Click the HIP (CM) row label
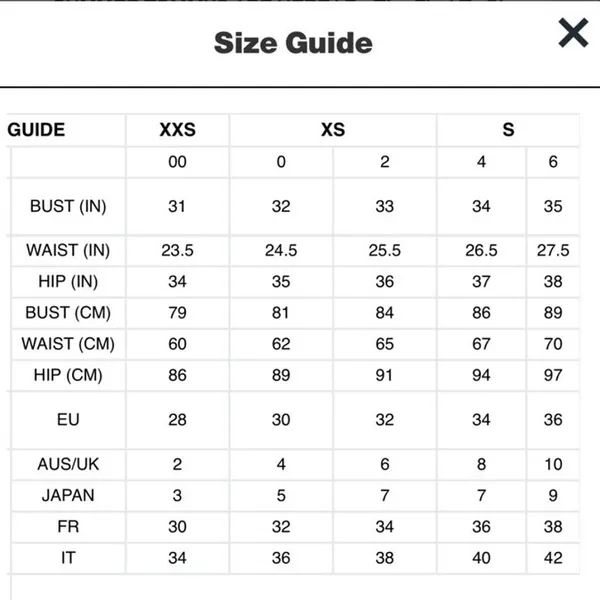 pyautogui.click(x=68, y=375)
